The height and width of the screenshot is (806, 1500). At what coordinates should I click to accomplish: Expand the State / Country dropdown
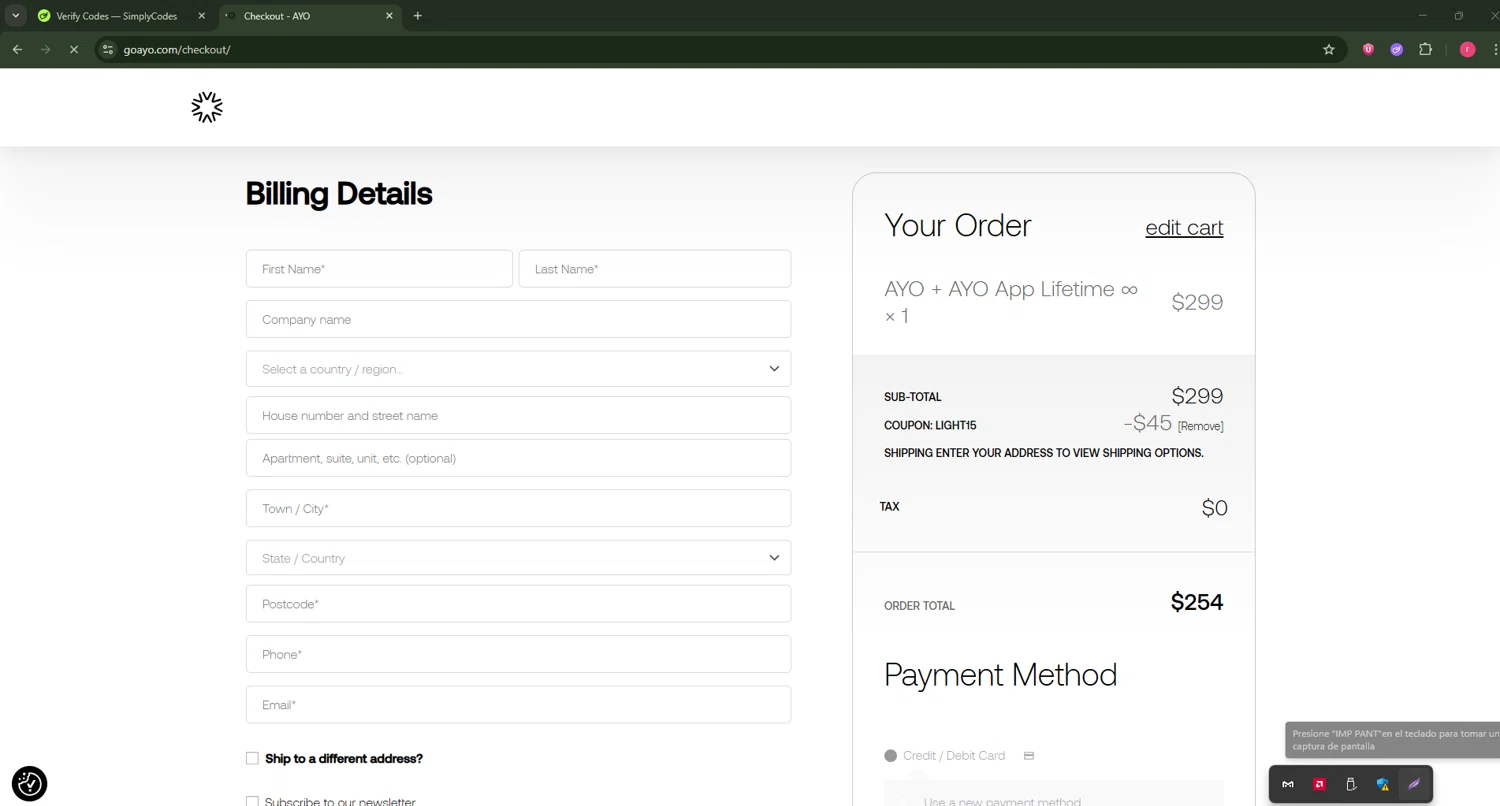518,558
